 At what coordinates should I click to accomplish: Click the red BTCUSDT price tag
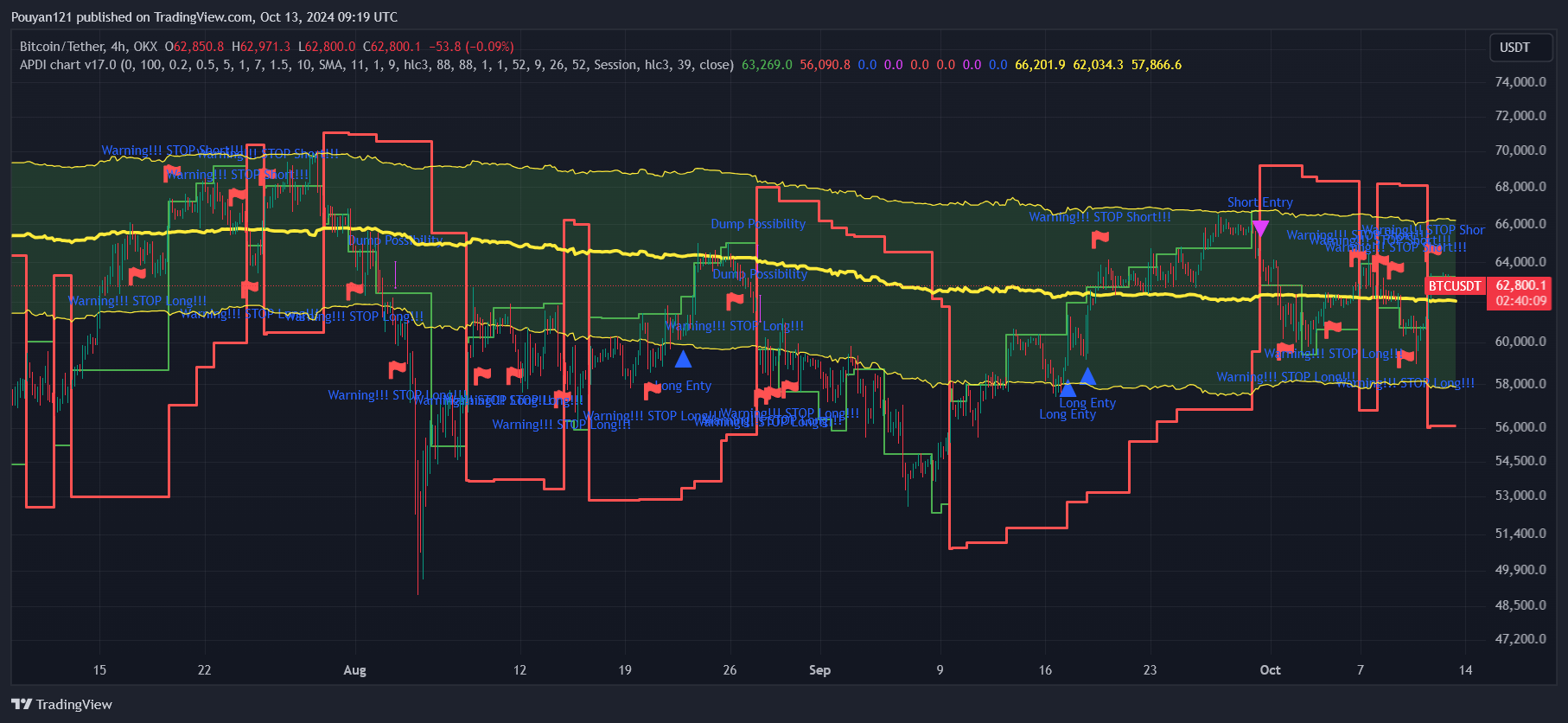pyautogui.click(x=1454, y=286)
